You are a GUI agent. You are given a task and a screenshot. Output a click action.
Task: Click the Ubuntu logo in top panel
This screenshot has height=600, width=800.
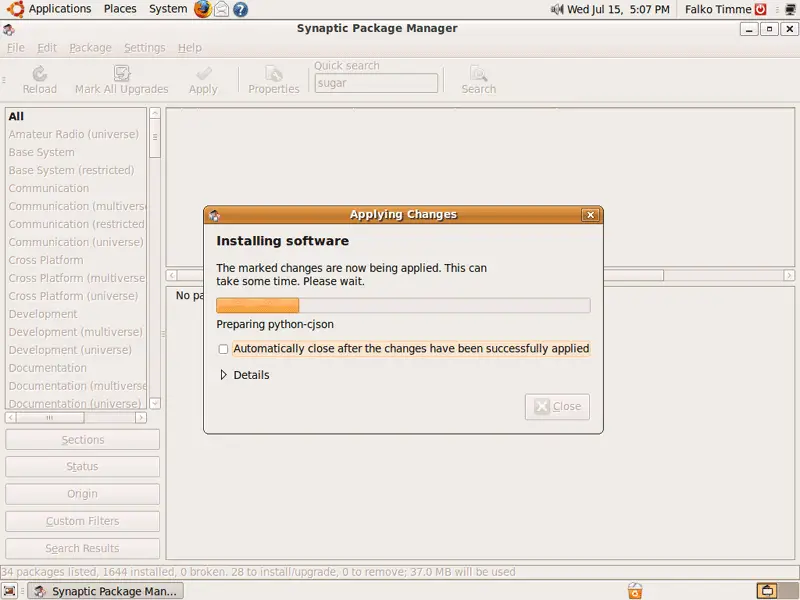15,9
